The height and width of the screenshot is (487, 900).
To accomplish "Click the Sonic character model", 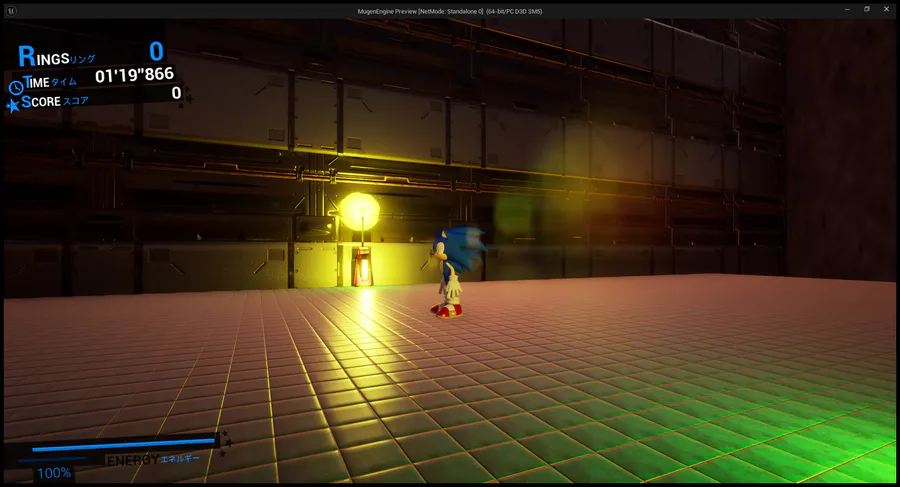I will 455,272.
